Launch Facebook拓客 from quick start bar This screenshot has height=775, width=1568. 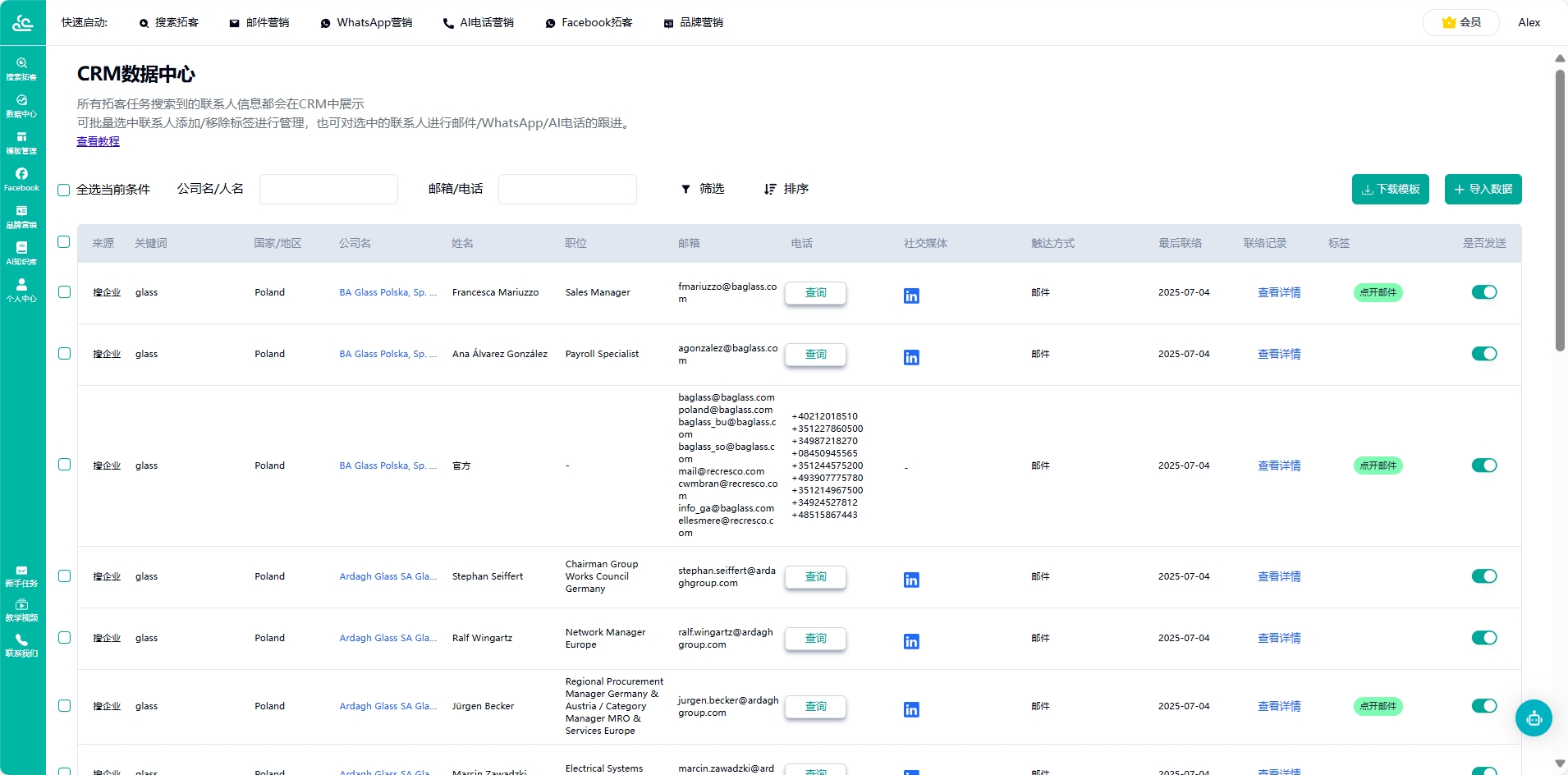point(589,23)
